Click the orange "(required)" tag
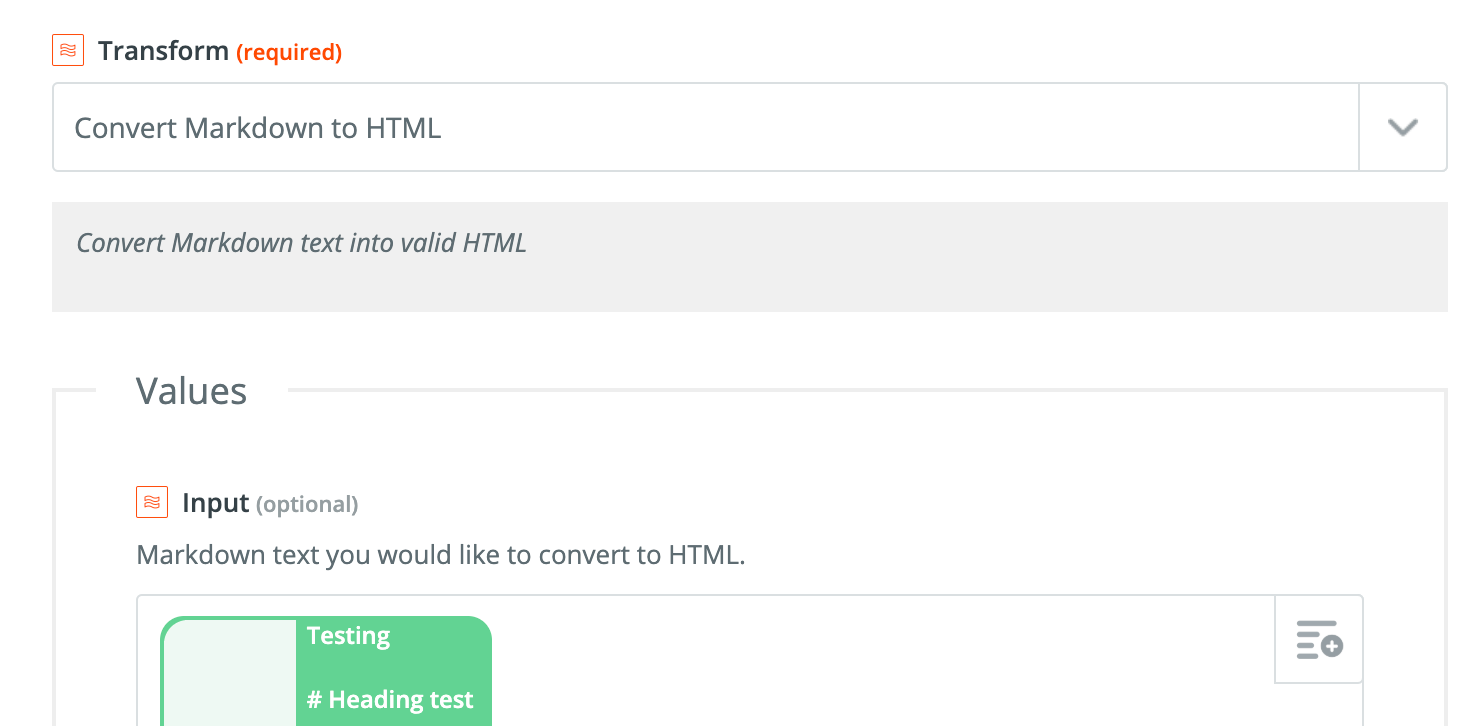The width and height of the screenshot is (1478, 726). tap(289, 52)
